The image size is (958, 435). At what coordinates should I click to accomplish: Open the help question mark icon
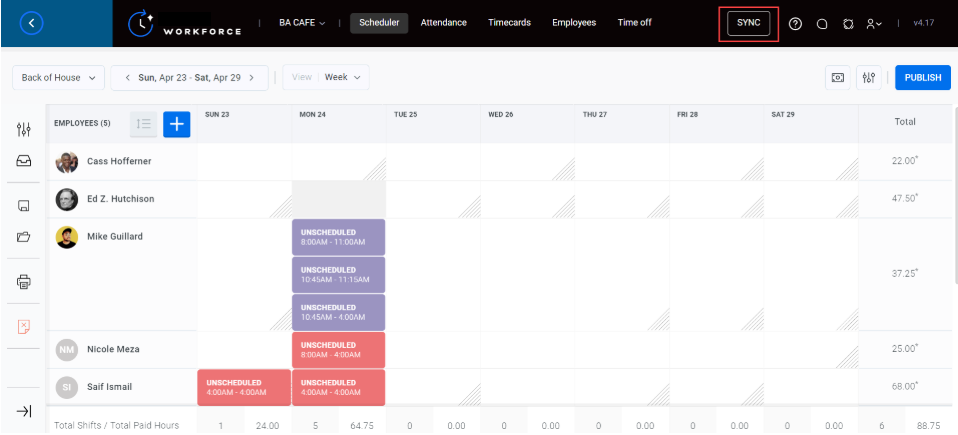[795, 24]
